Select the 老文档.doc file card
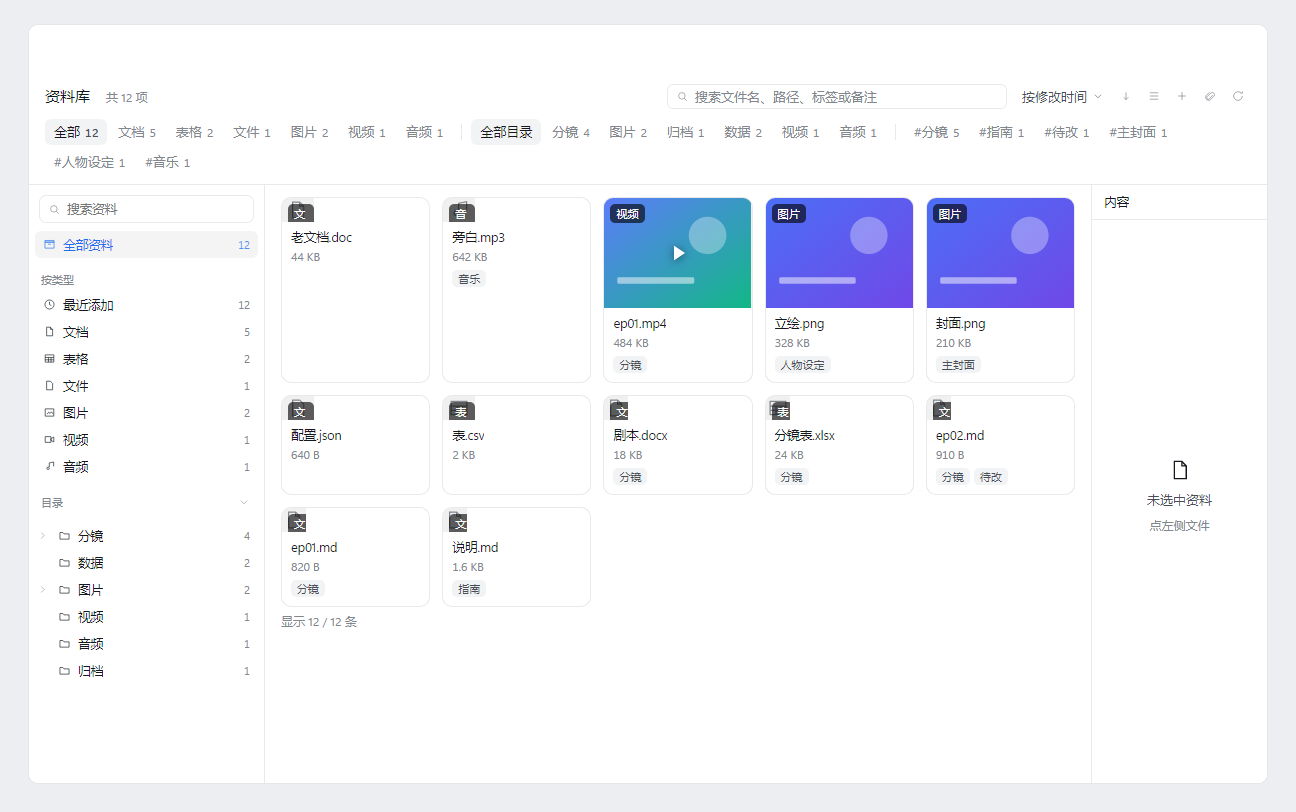The image size is (1296, 812). pyautogui.click(x=355, y=290)
